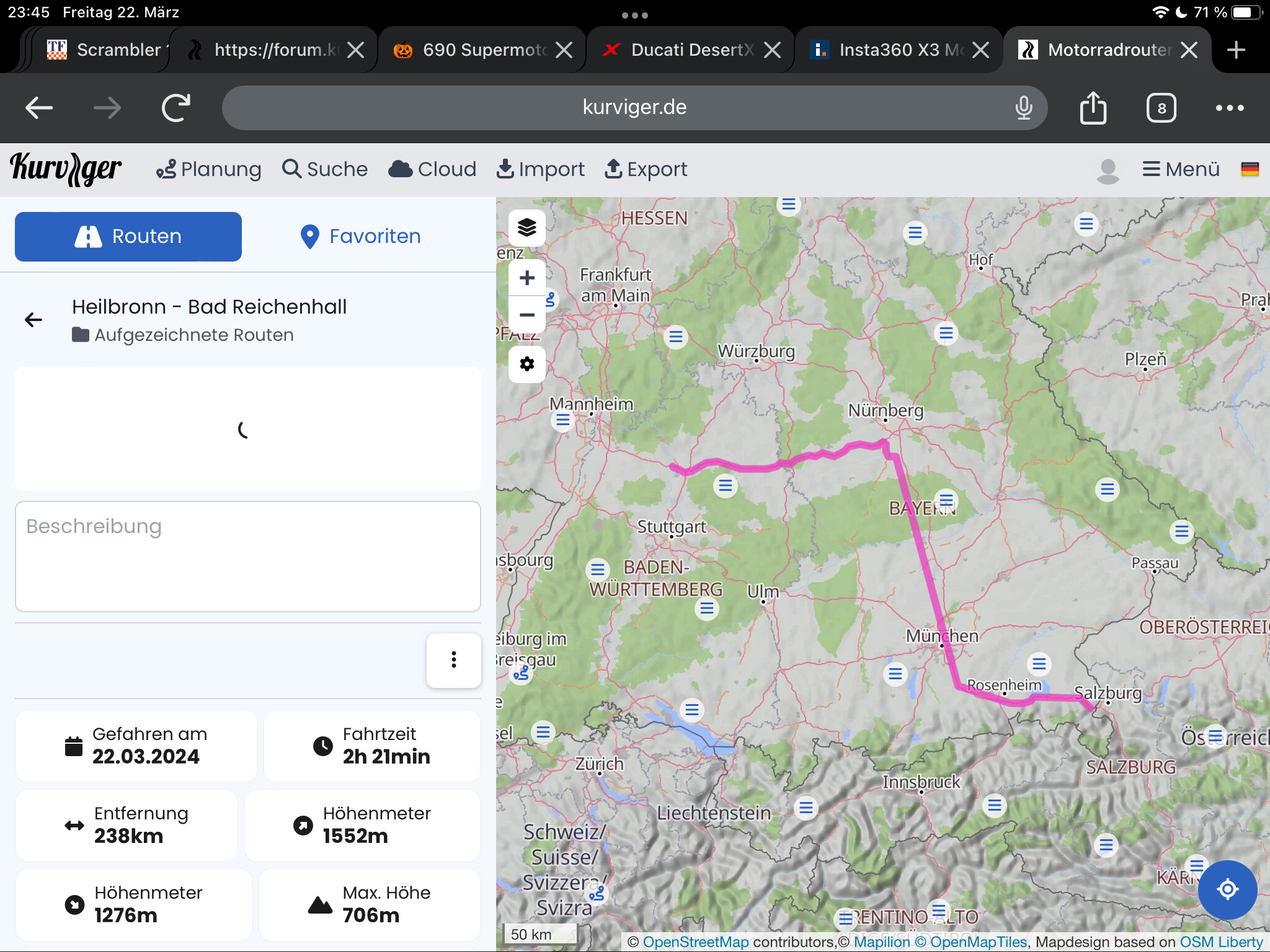Go back from Heilbronn - Bad Reichenhall route

(33, 320)
